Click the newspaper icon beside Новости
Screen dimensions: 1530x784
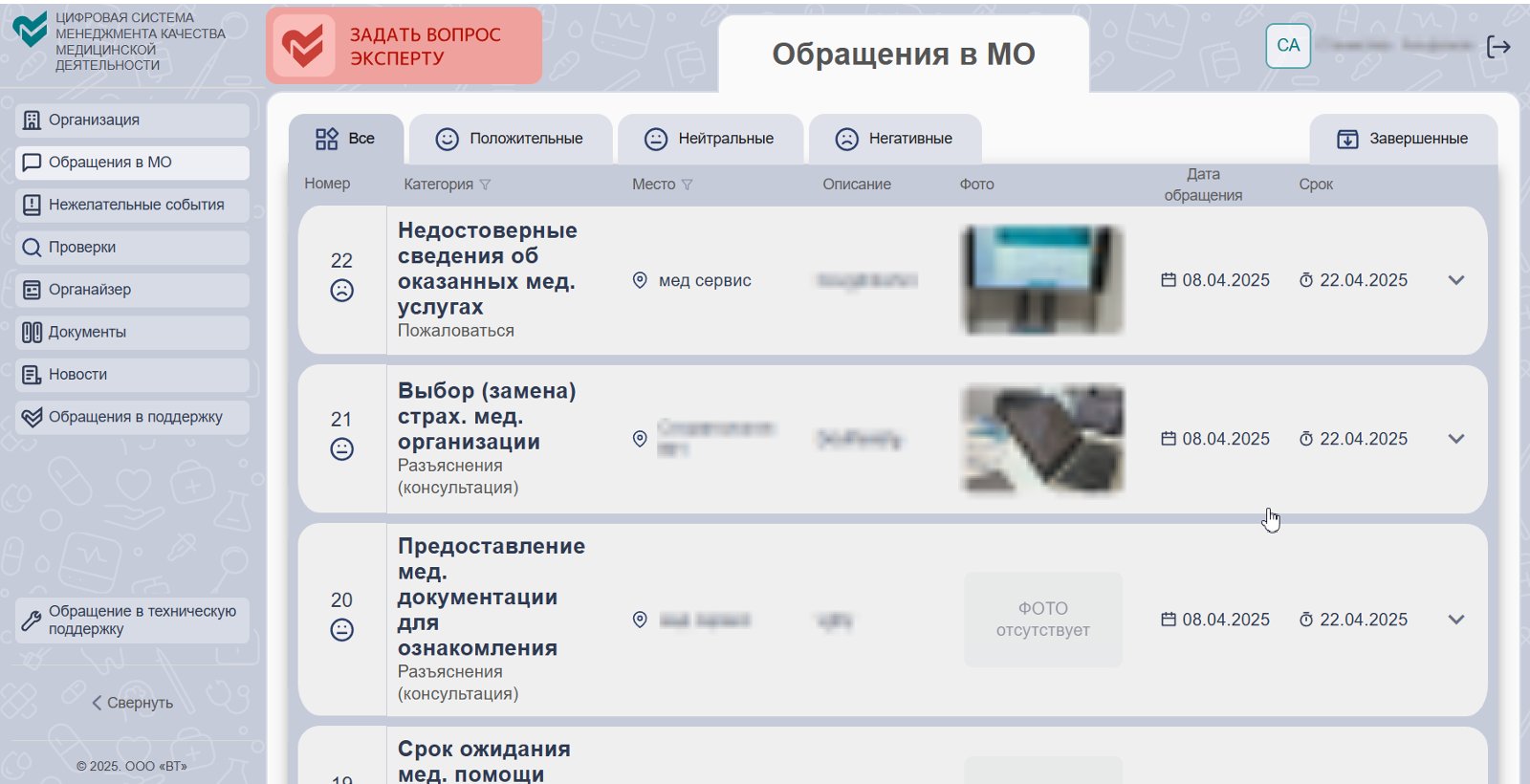point(32,375)
